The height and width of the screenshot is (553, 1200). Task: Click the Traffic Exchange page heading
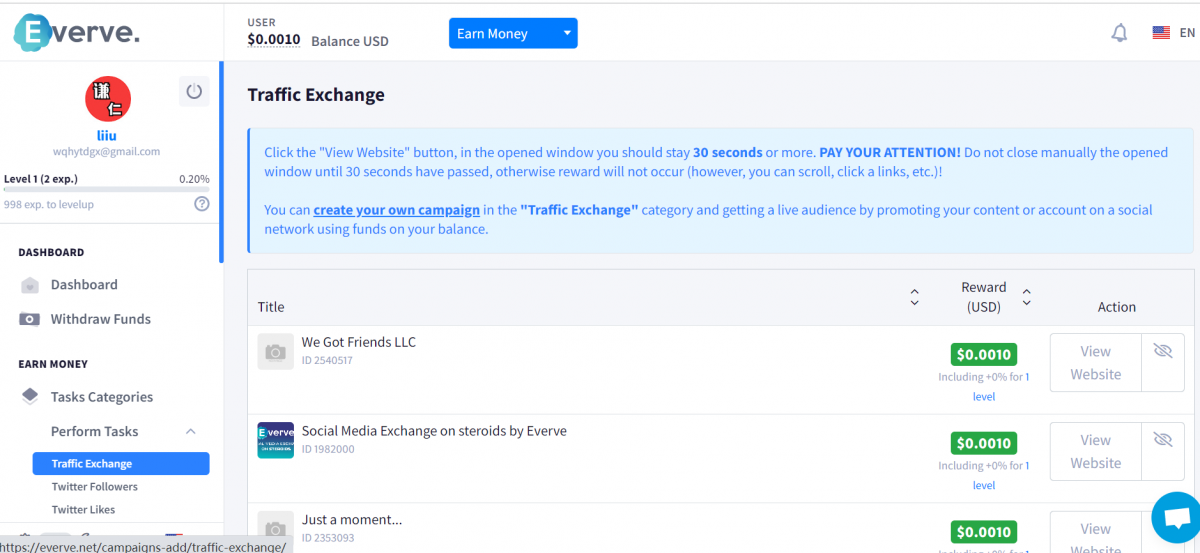tap(316, 95)
